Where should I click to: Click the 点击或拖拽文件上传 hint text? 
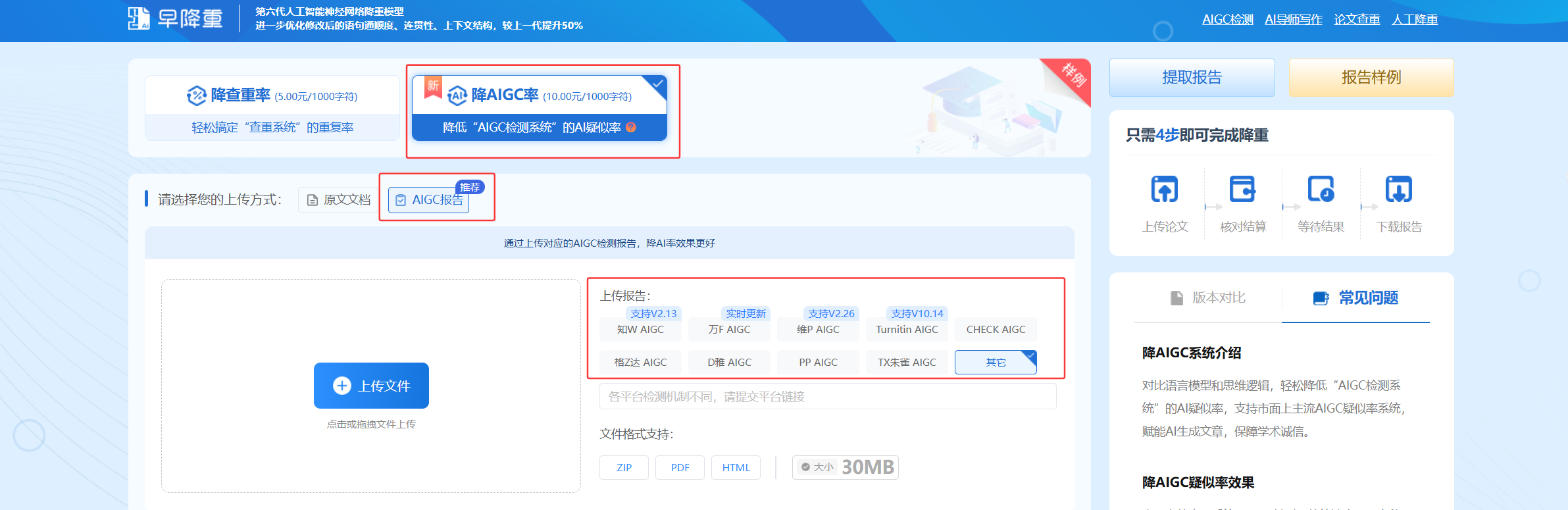(371, 424)
